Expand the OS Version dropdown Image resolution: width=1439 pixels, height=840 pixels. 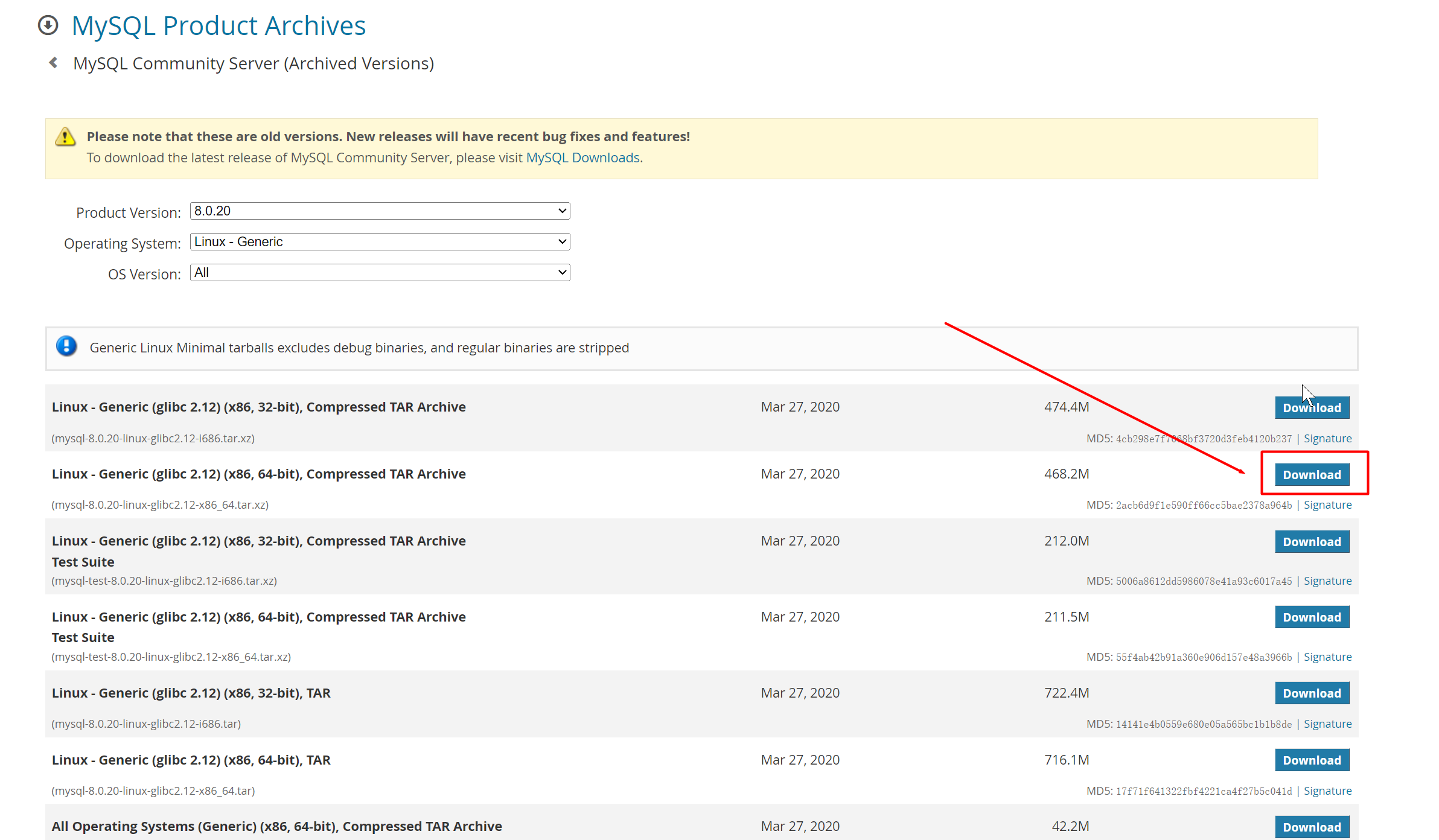[380, 273]
